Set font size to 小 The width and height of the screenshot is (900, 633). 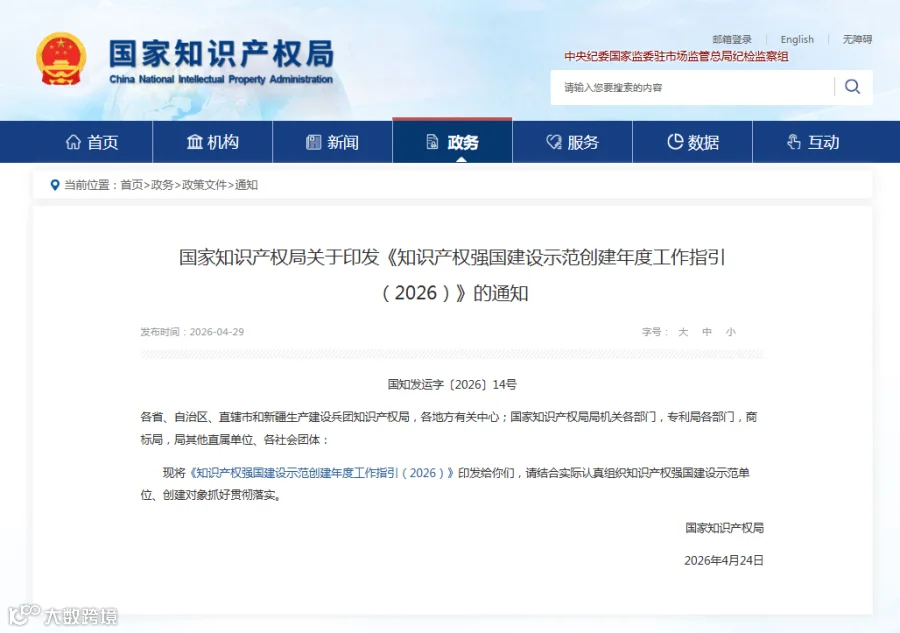click(730, 332)
